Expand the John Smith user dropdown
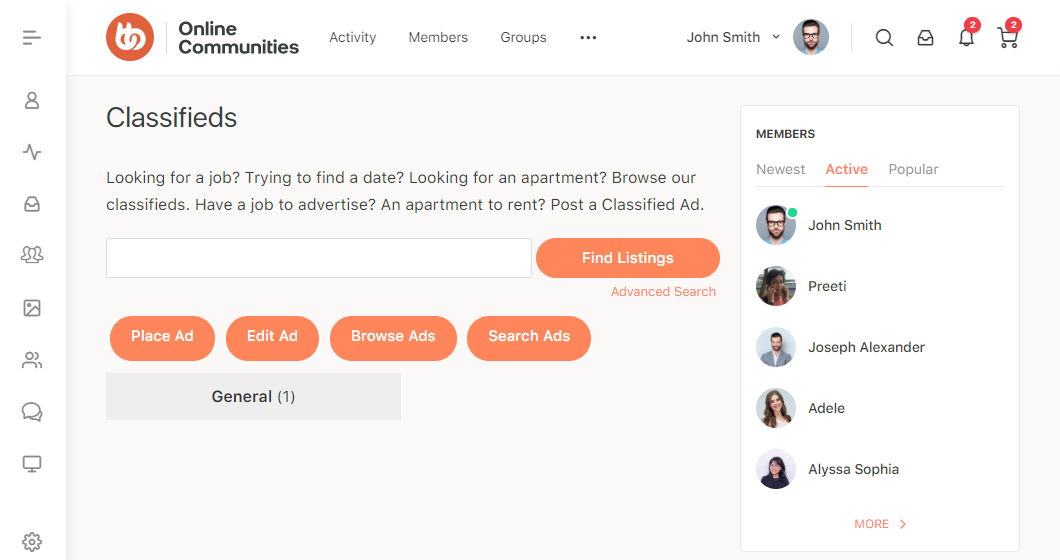Image resolution: width=1060 pixels, height=560 pixels. pos(733,37)
